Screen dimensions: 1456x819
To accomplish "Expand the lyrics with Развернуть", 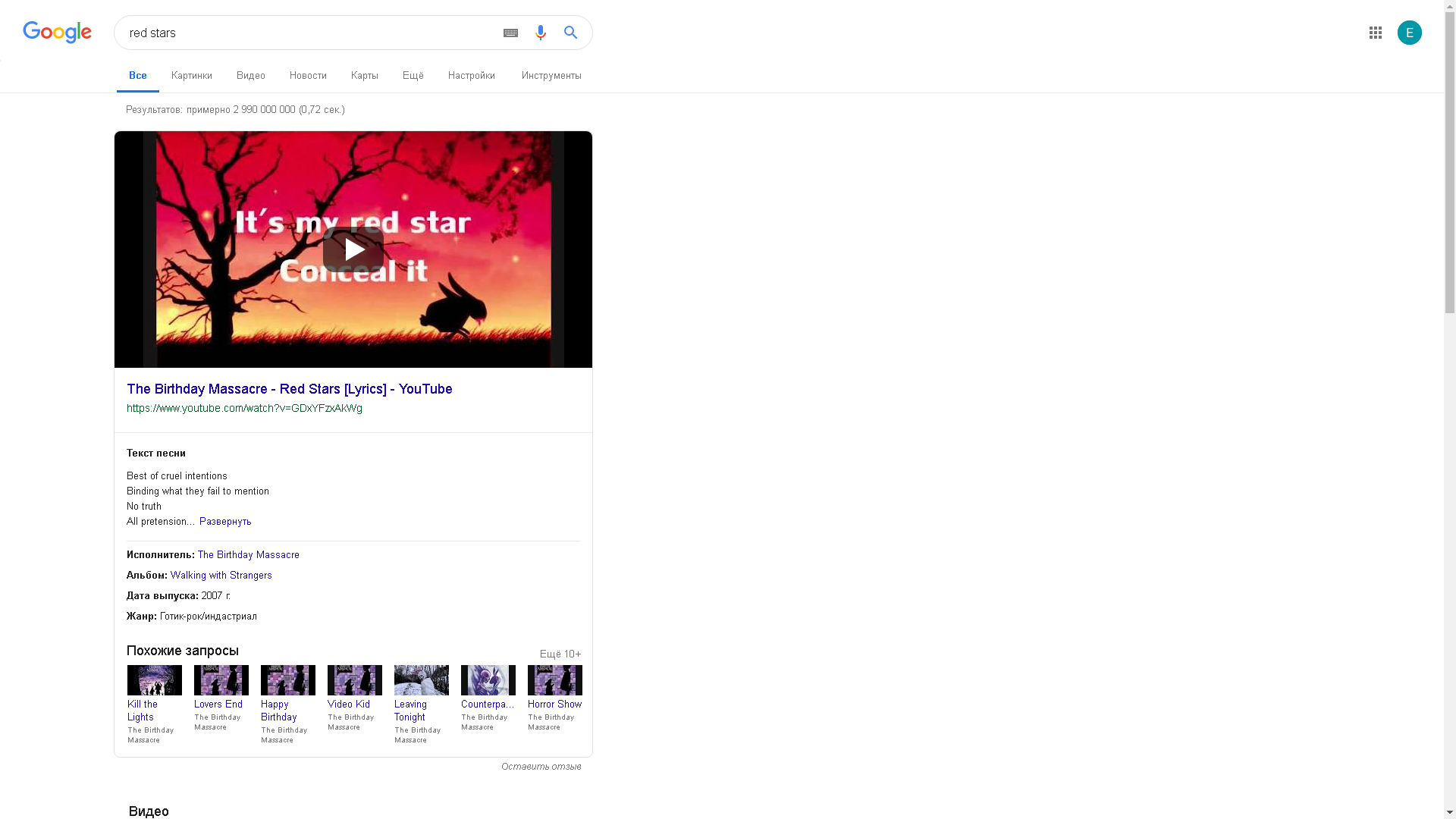I will 225,522.
